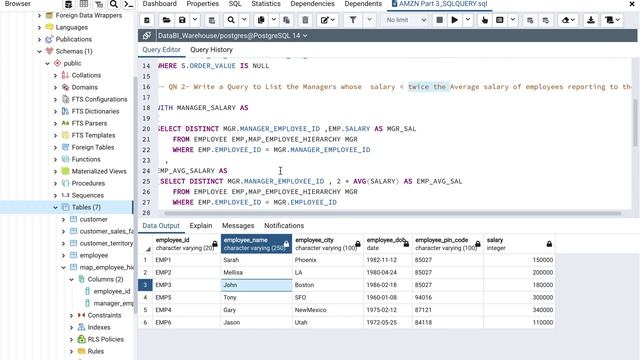The image size is (640, 360).
Task: Switch to the Query History tab
Action: click(x=211, y=50)
